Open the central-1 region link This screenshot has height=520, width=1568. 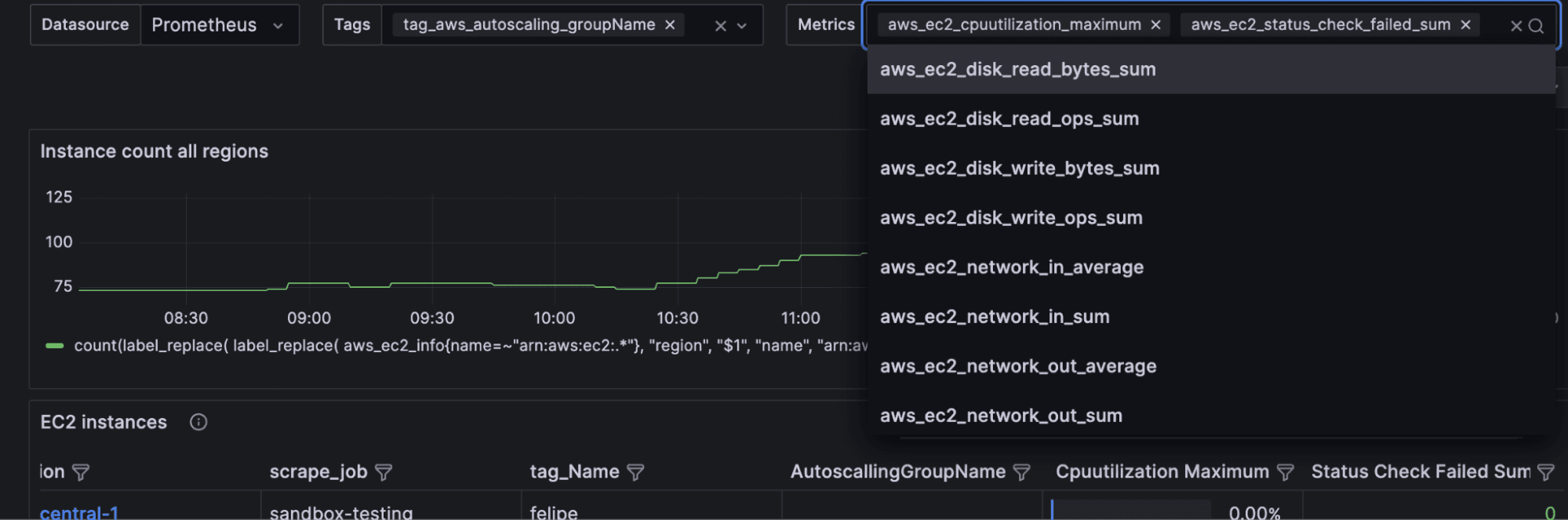(x=79, y=513)
